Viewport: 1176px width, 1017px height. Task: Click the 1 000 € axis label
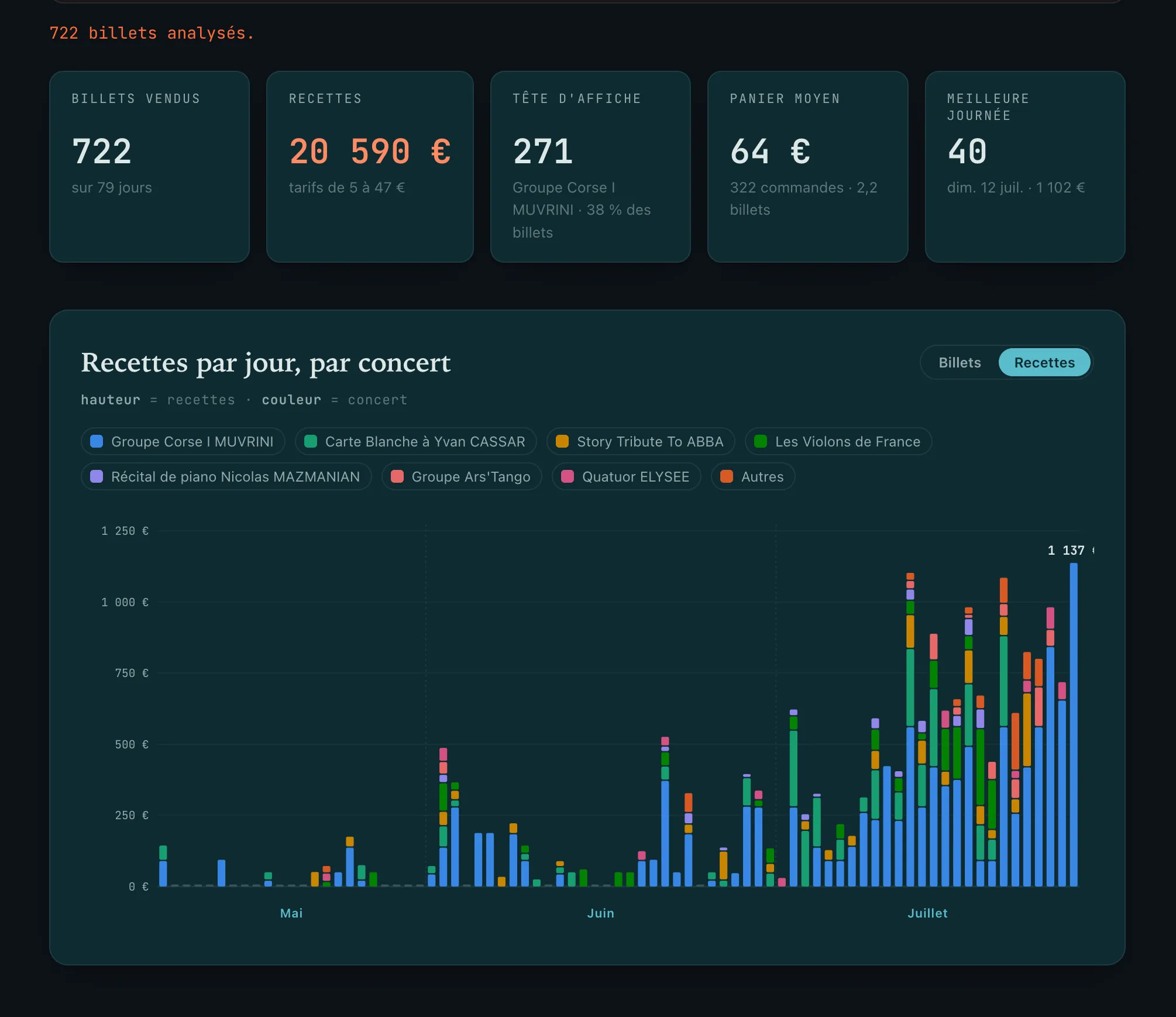125,603
